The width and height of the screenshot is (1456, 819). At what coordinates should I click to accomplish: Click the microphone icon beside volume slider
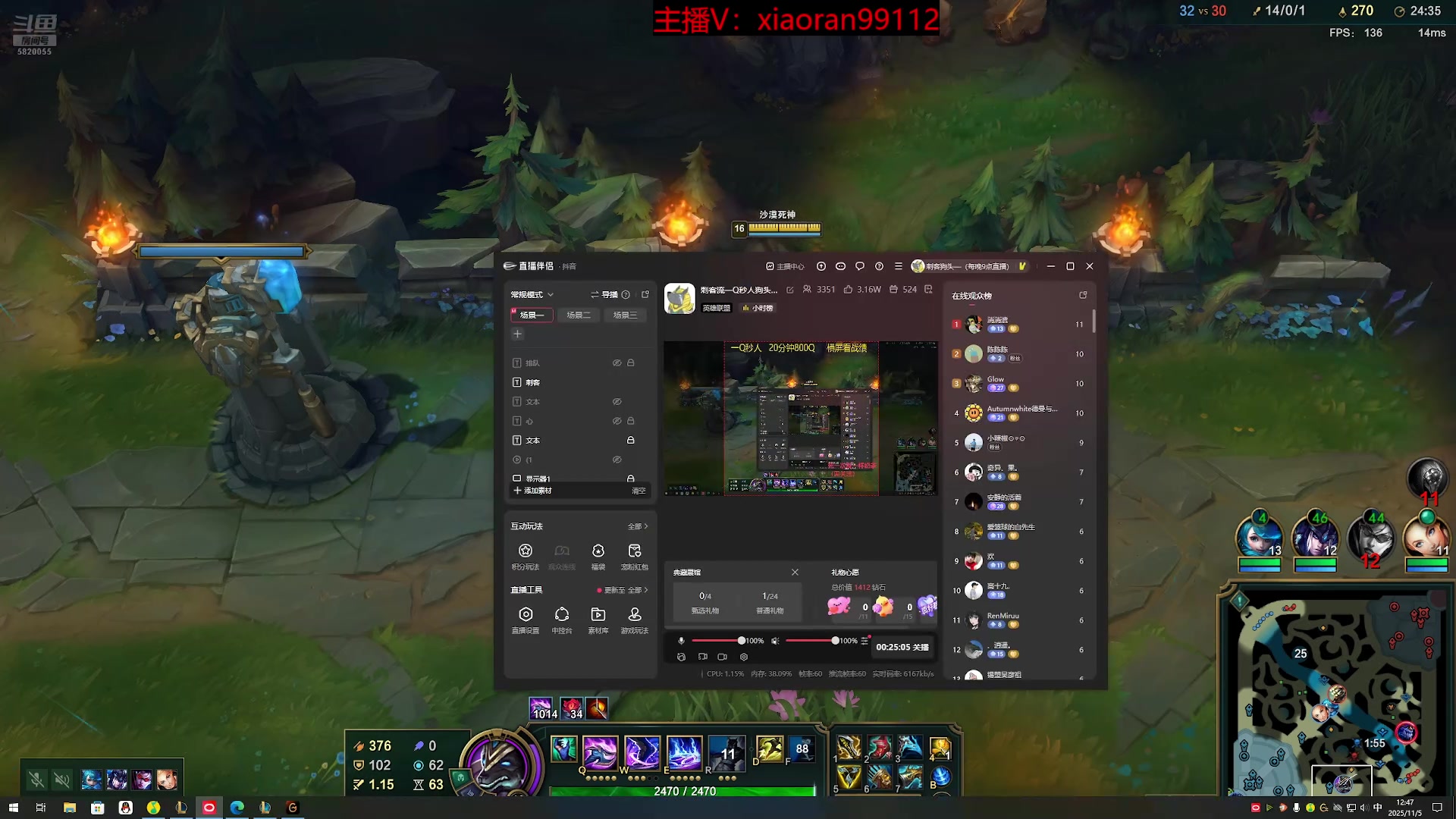click(x=681, y=641)
